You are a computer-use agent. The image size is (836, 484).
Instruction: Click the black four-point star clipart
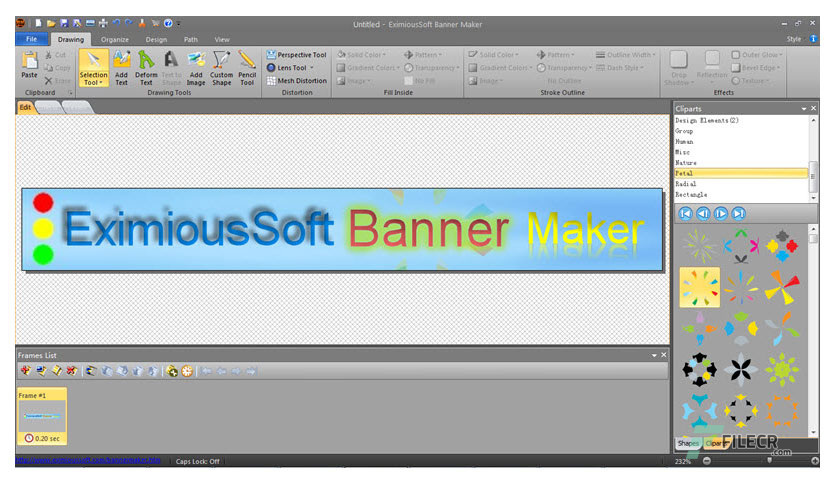pos(741,369)
